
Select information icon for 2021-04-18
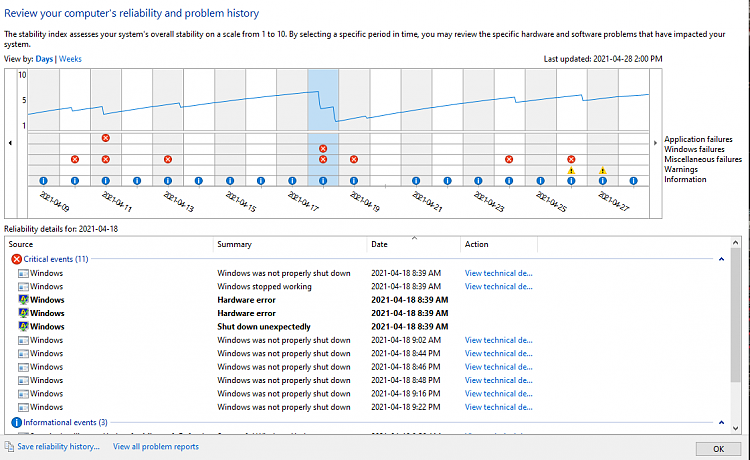tap(323, 181)
